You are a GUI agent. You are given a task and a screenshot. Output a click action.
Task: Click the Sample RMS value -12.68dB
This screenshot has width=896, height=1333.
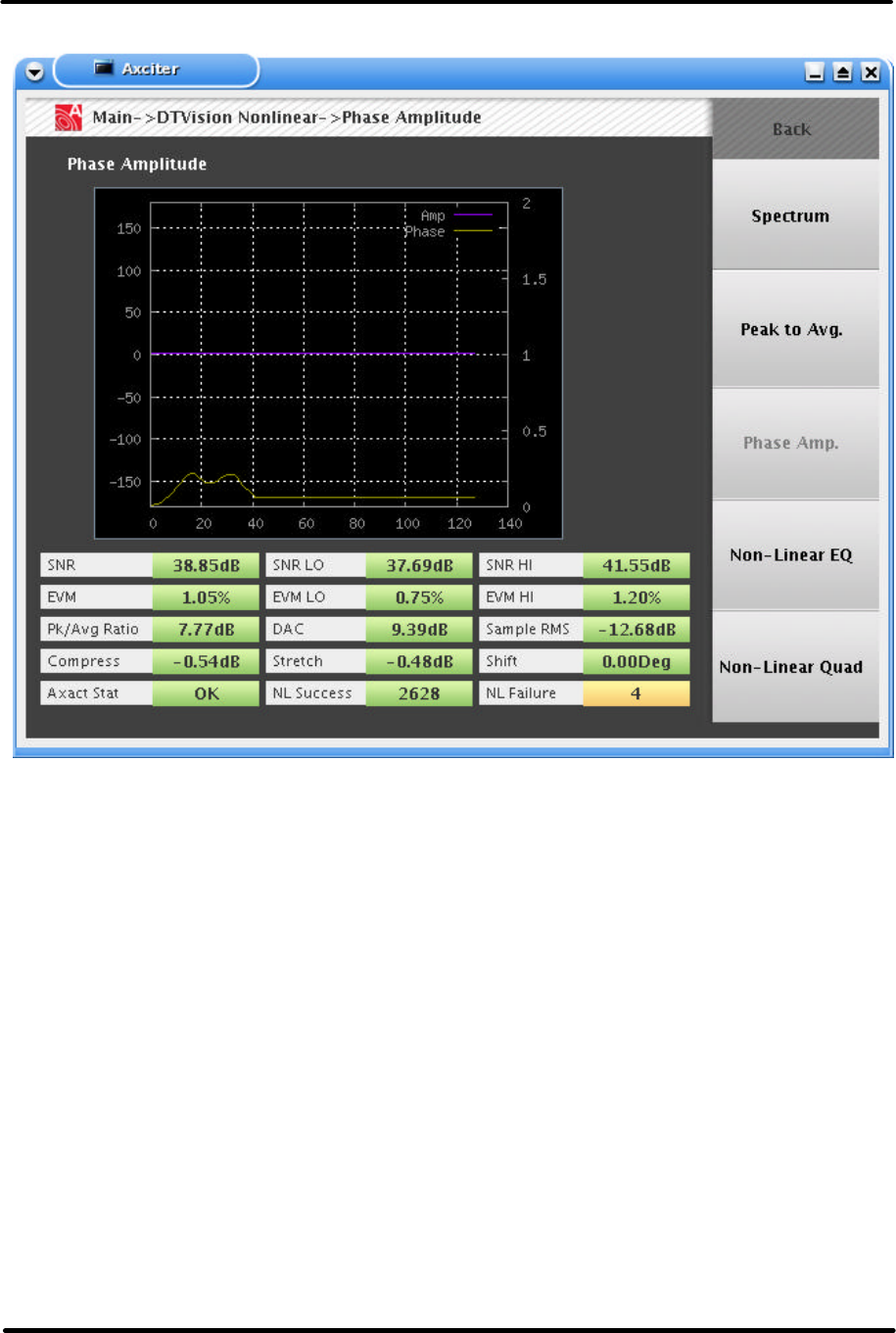pyautogui.click(x=637, y=630)
